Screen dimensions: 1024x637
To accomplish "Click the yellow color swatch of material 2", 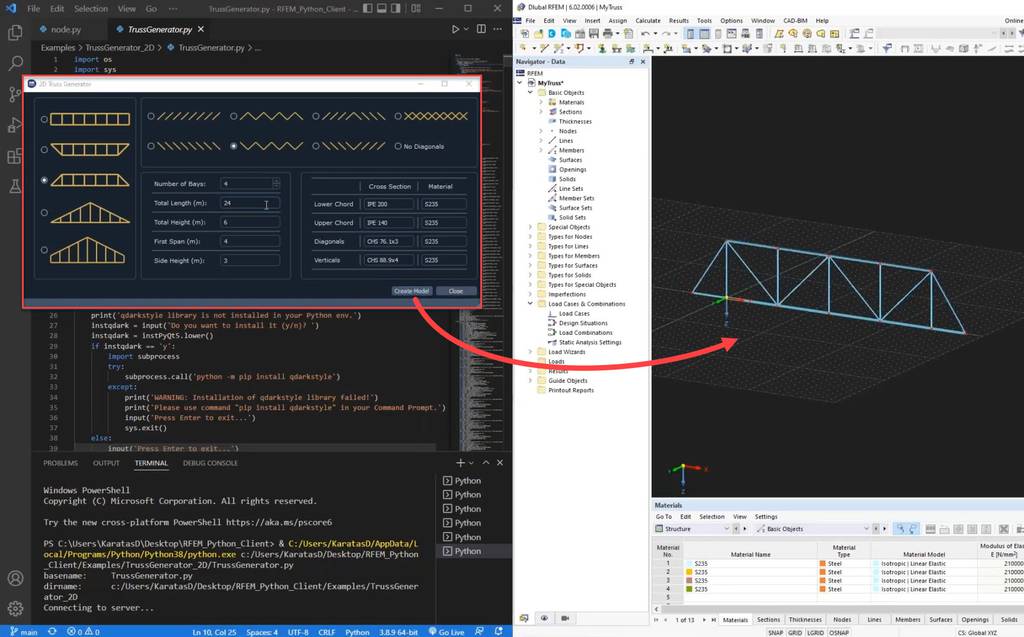I will point(688,572).
